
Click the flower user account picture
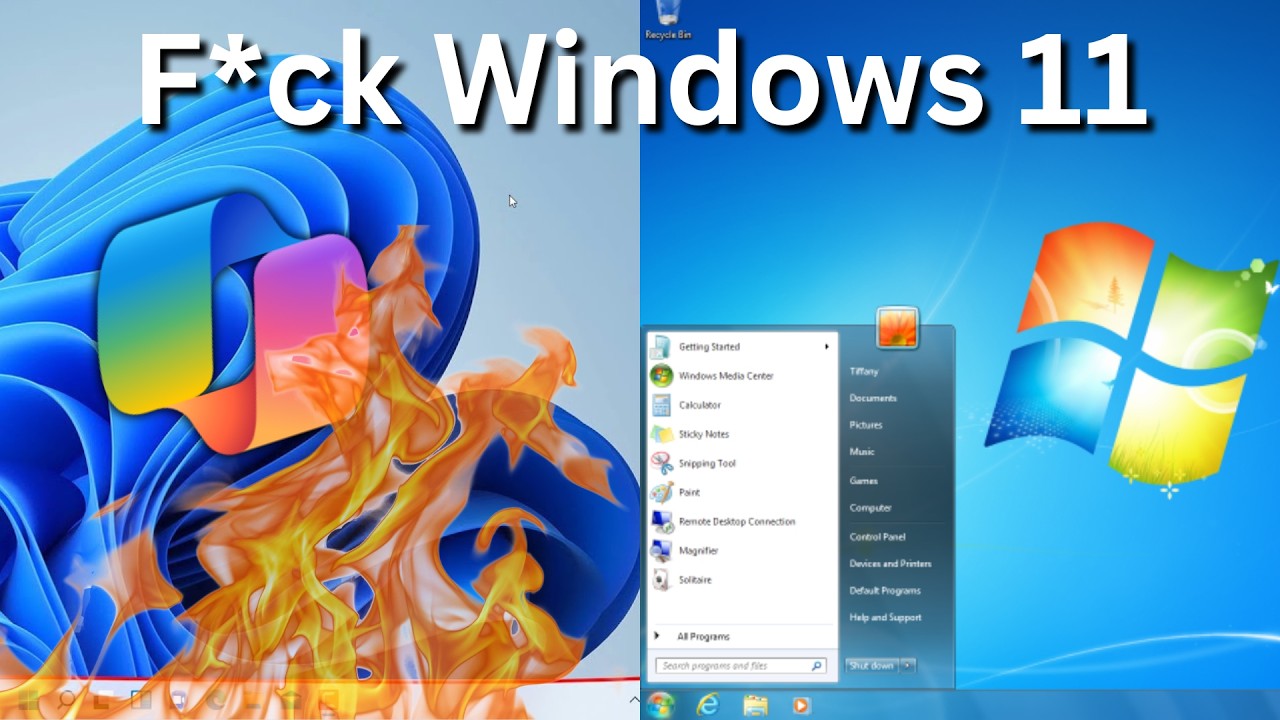point(897,327)
